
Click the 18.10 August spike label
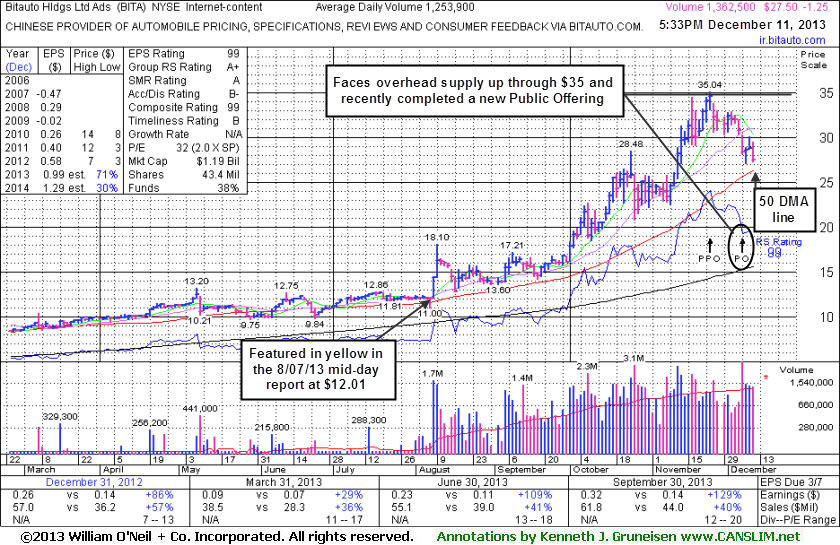[x=437, y=237]
